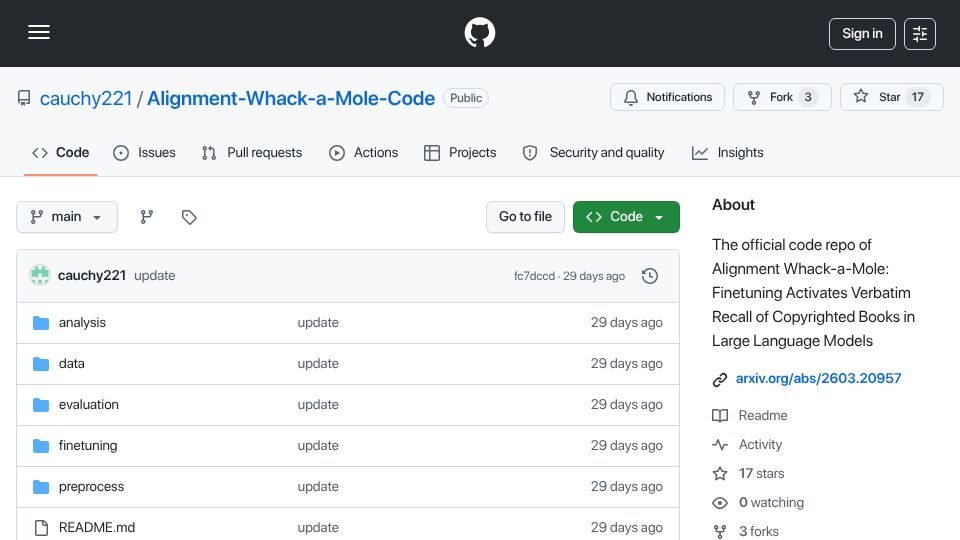
Task: Open the cauchy221 owner profile link
Action: (x=86, y=98)
